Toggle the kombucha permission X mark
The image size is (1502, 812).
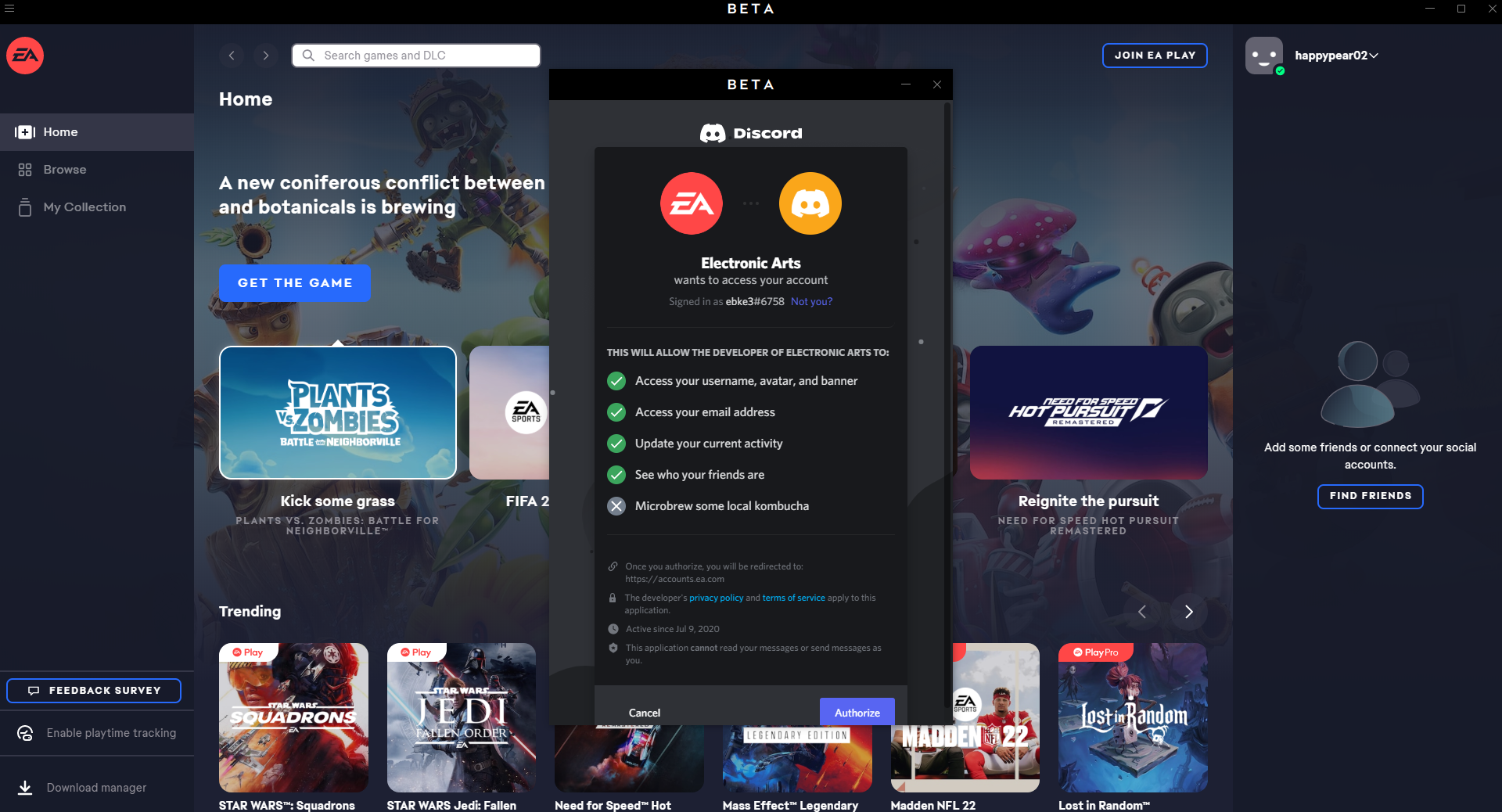[616, 506]
